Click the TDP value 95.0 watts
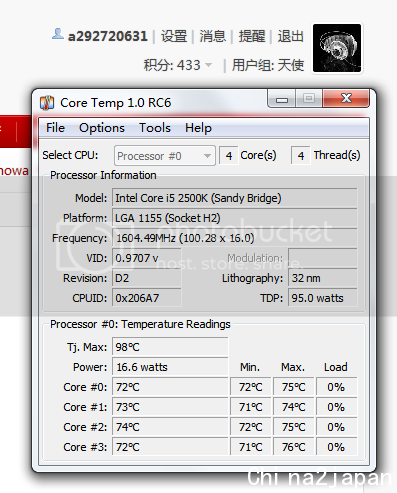This screenshot has width=397, height=493. tap(323, 298)
